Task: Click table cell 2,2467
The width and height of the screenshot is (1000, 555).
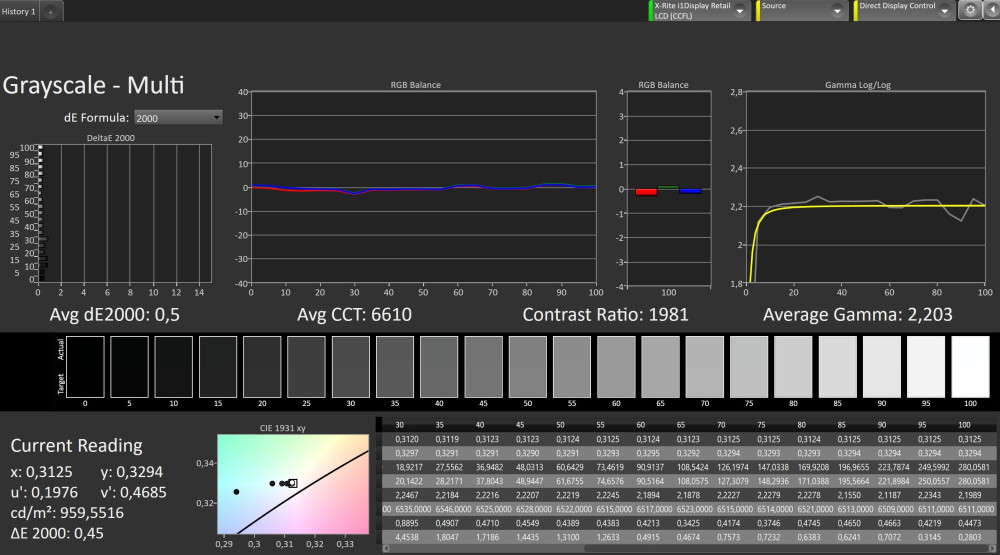Action: (406, 495)
